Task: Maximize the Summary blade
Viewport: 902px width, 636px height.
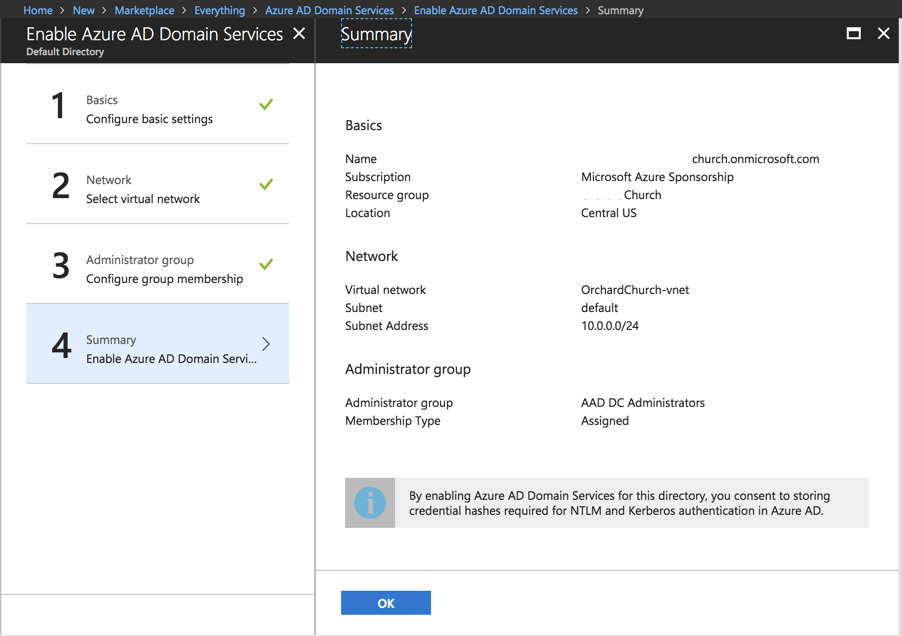Action: (854, 34)
